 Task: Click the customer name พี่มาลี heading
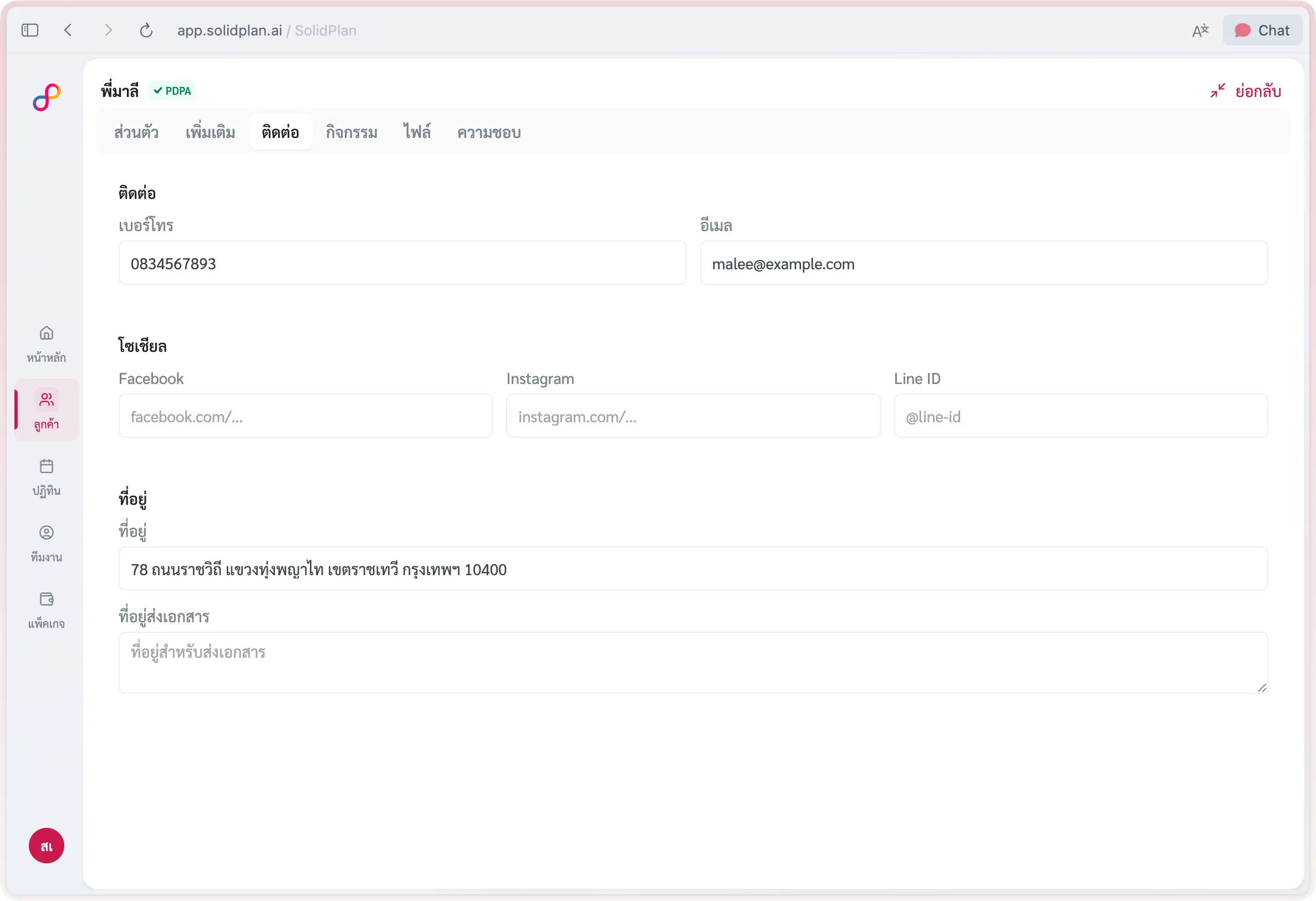tap(120, 90)
